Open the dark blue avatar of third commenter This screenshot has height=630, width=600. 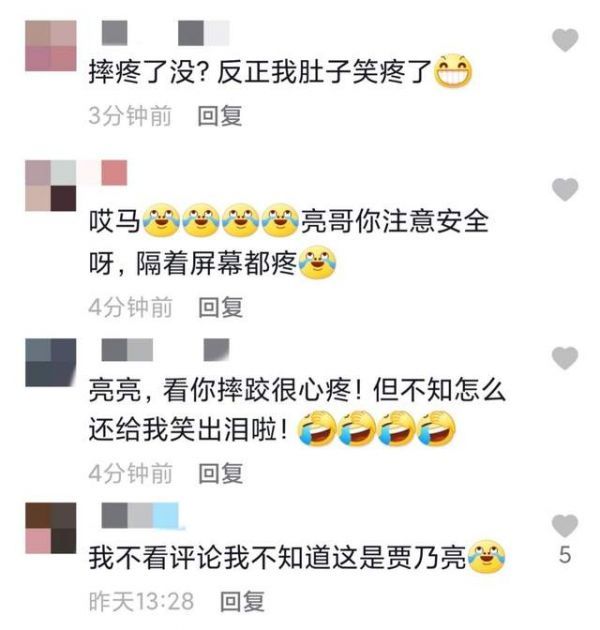click(51, 363)
